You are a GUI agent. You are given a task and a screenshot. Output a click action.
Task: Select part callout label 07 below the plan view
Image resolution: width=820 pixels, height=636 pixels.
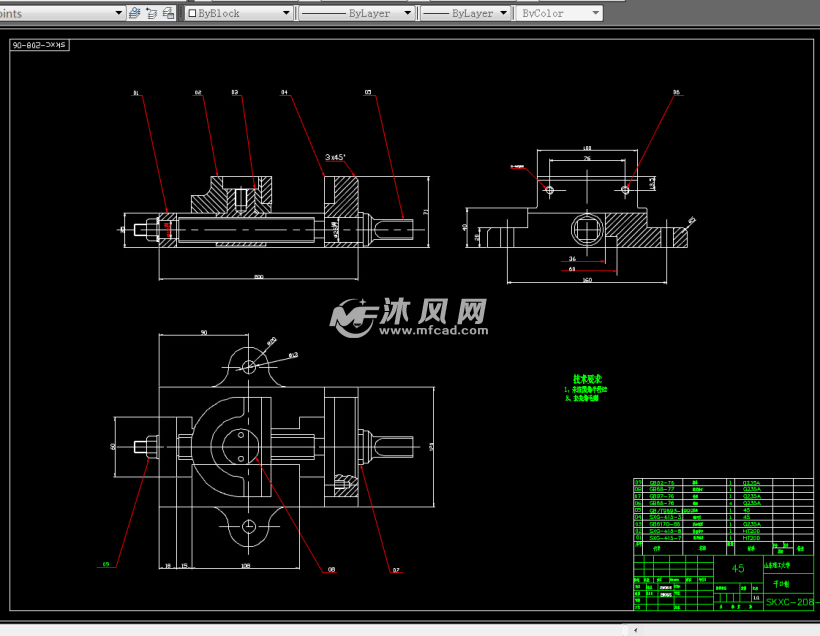pyautogui.click(x=395, y=570)
